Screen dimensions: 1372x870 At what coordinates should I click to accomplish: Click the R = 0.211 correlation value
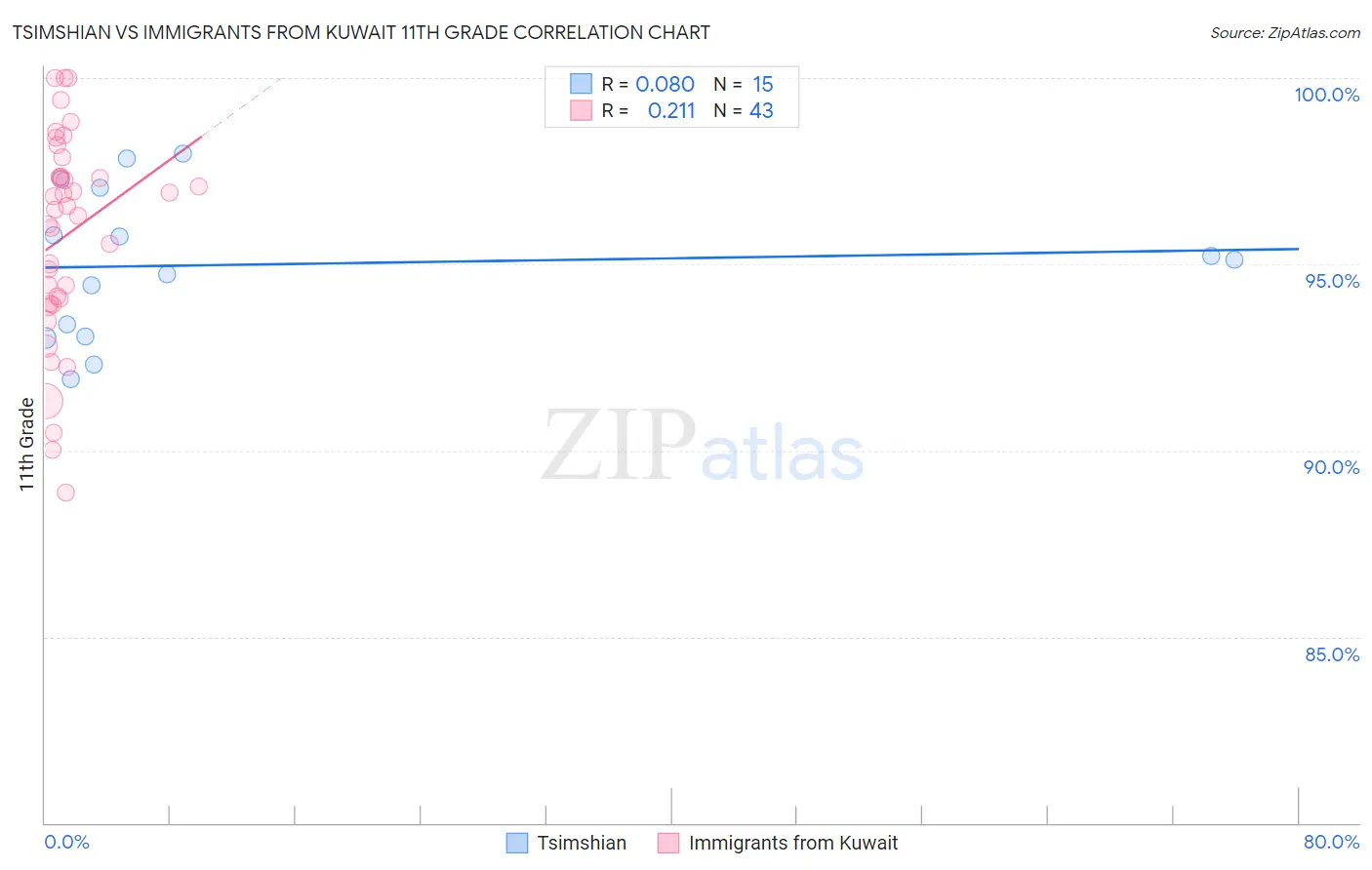tap(670, 110)
